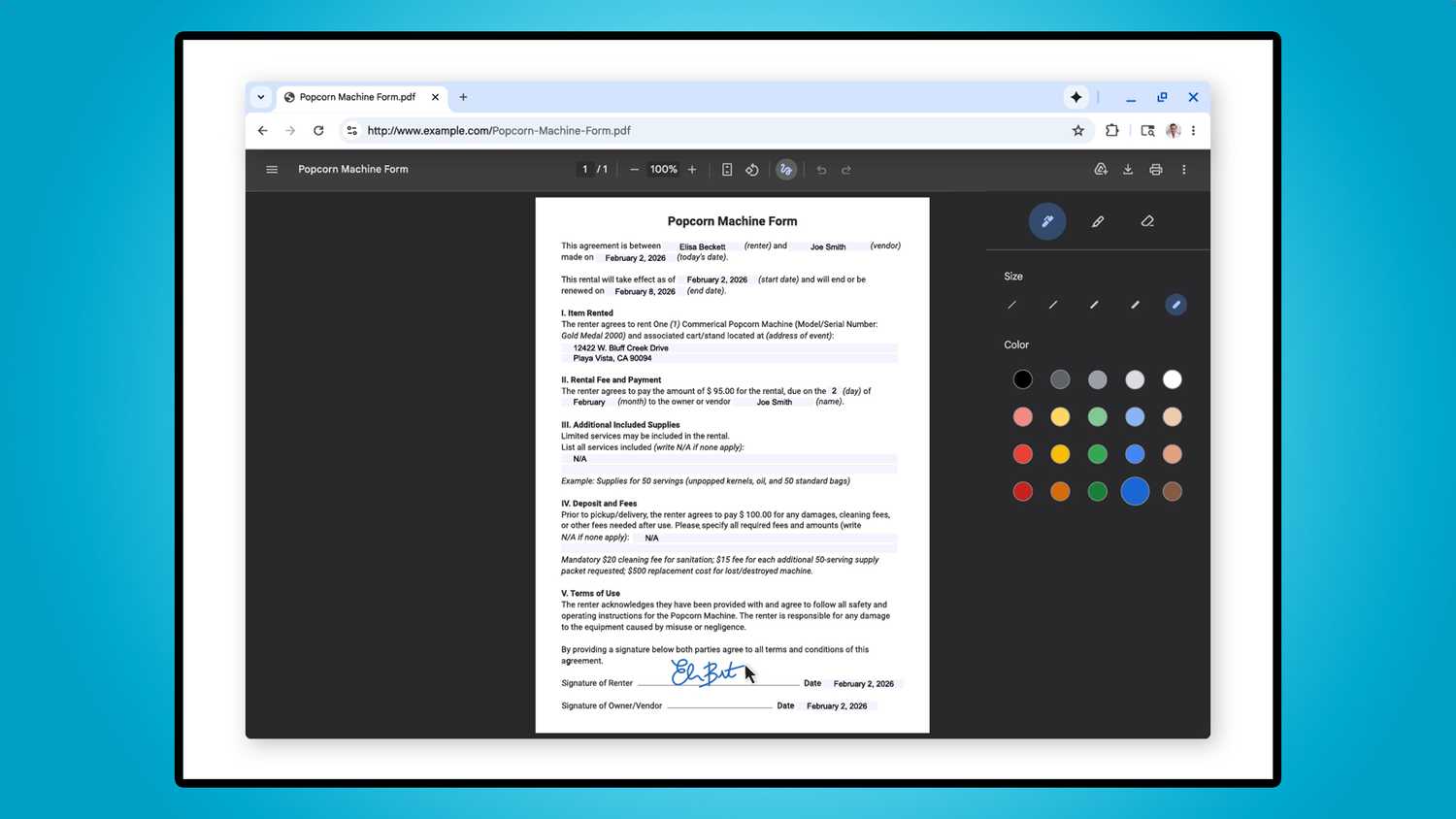Viewport: 1456px width, 819px height.
Task: Bookmark the page with the star icon
Action: [1078, 130]
